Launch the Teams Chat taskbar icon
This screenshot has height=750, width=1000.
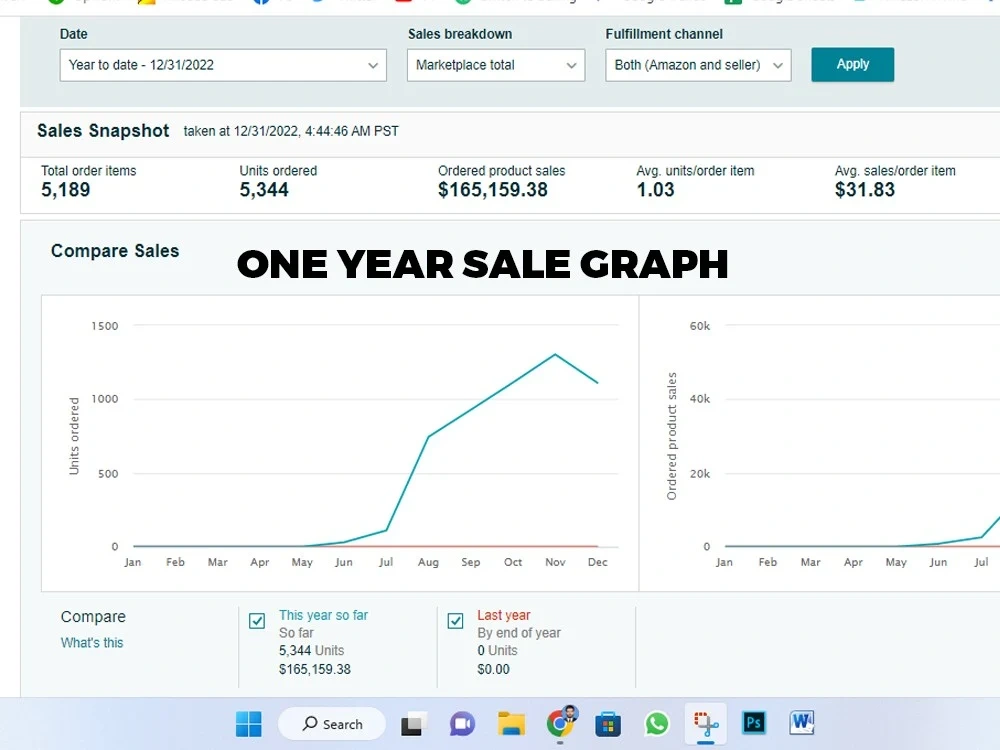462,724
